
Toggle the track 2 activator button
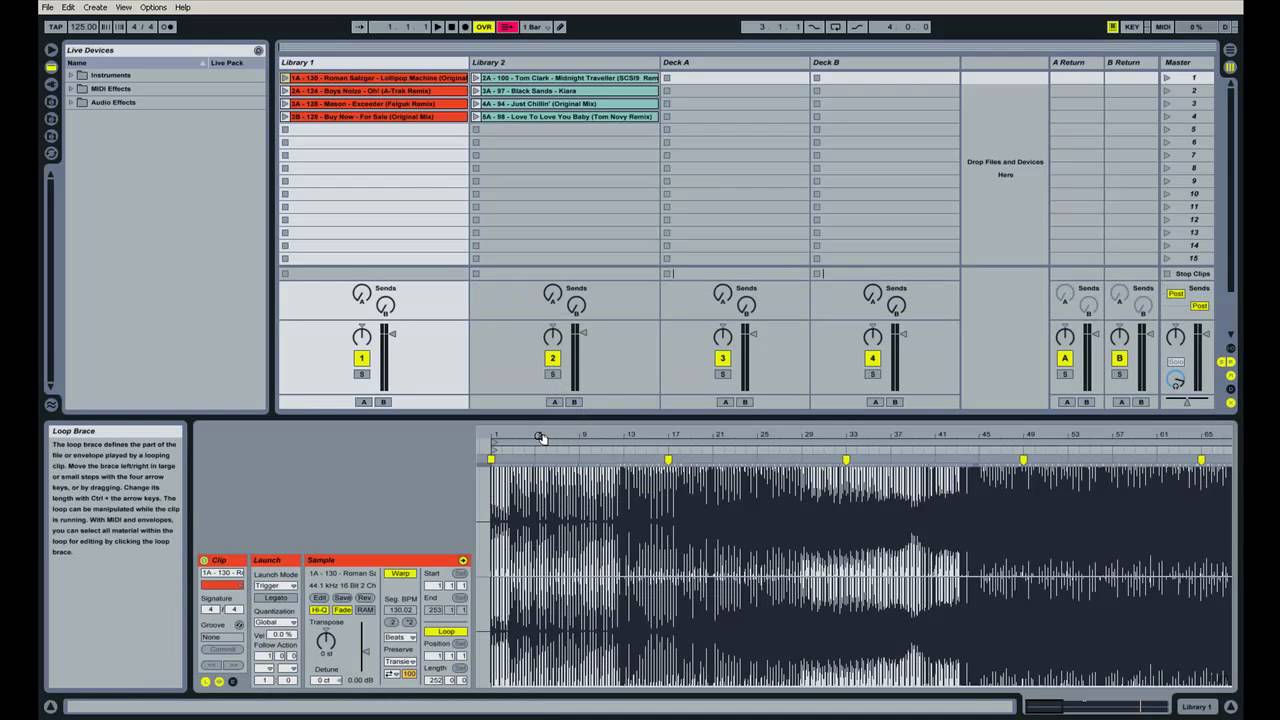[x=552, y=358]
